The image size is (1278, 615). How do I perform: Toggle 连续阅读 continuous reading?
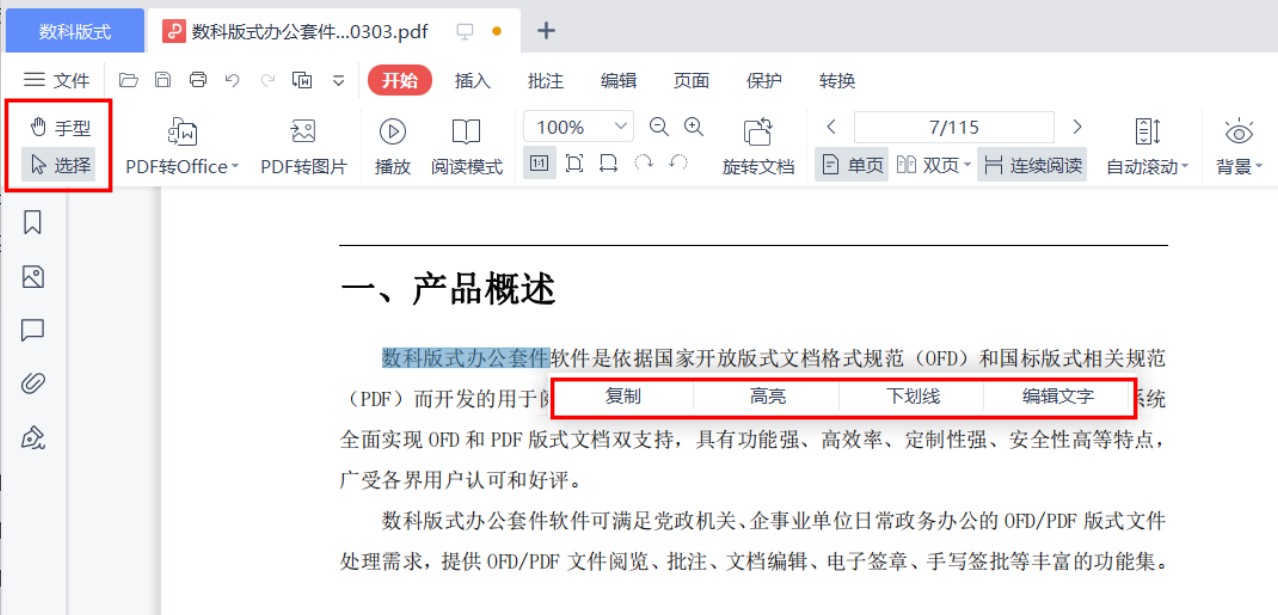coord(1032,165)
